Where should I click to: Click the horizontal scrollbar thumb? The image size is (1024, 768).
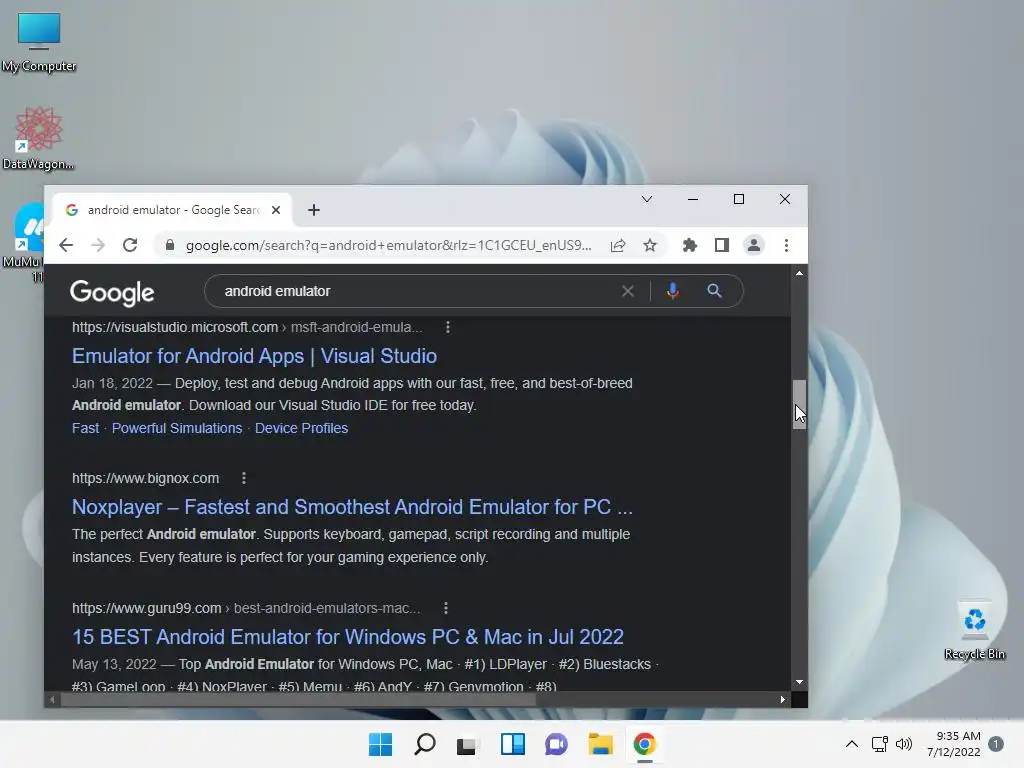pos(298,699)
